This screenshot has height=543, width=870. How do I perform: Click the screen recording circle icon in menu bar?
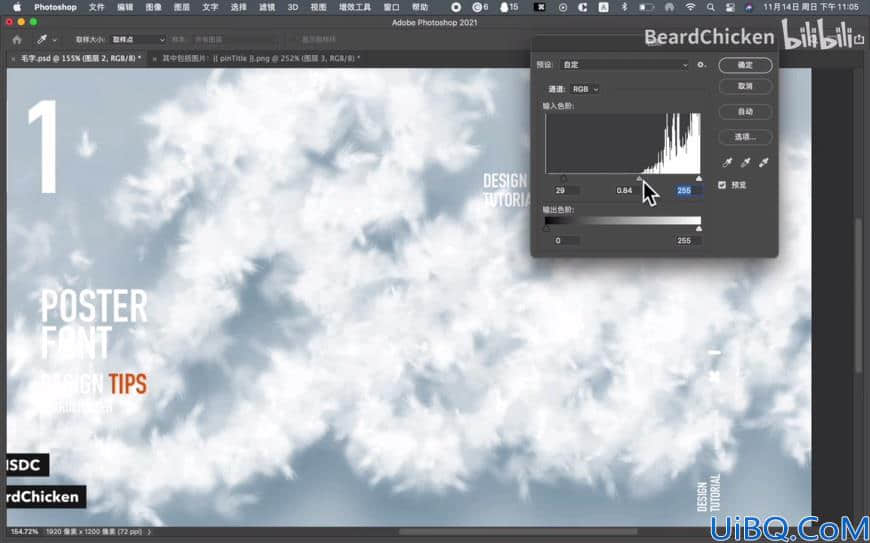tap(456, 7)
